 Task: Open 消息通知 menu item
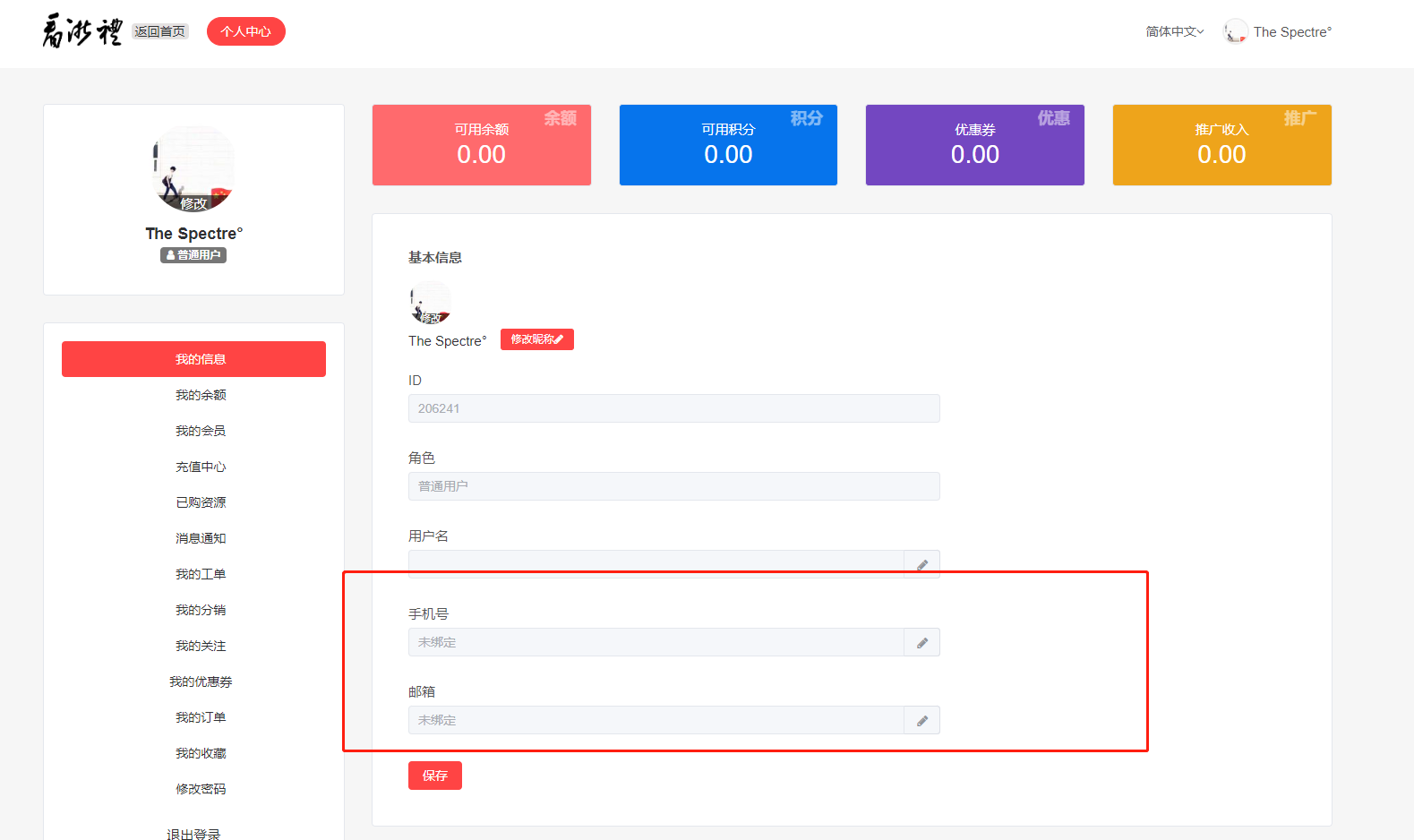coord(201,538)
